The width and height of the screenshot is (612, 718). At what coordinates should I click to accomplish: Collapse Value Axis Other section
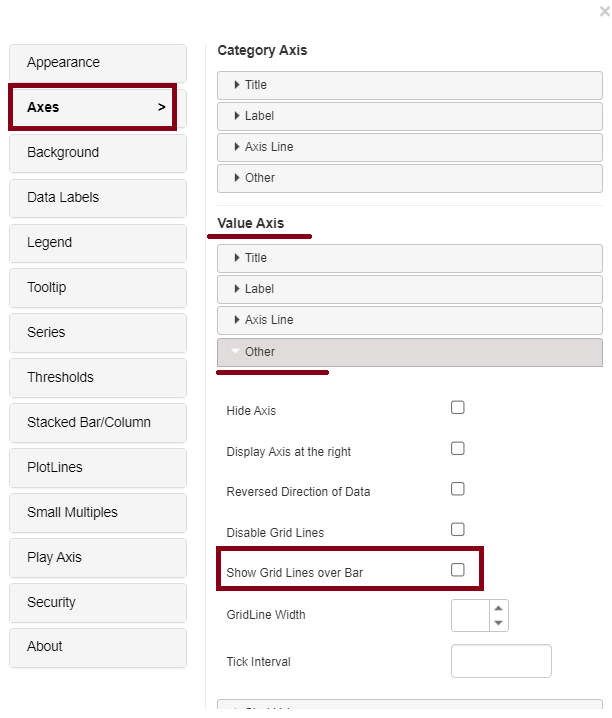[x=409, y=352]
